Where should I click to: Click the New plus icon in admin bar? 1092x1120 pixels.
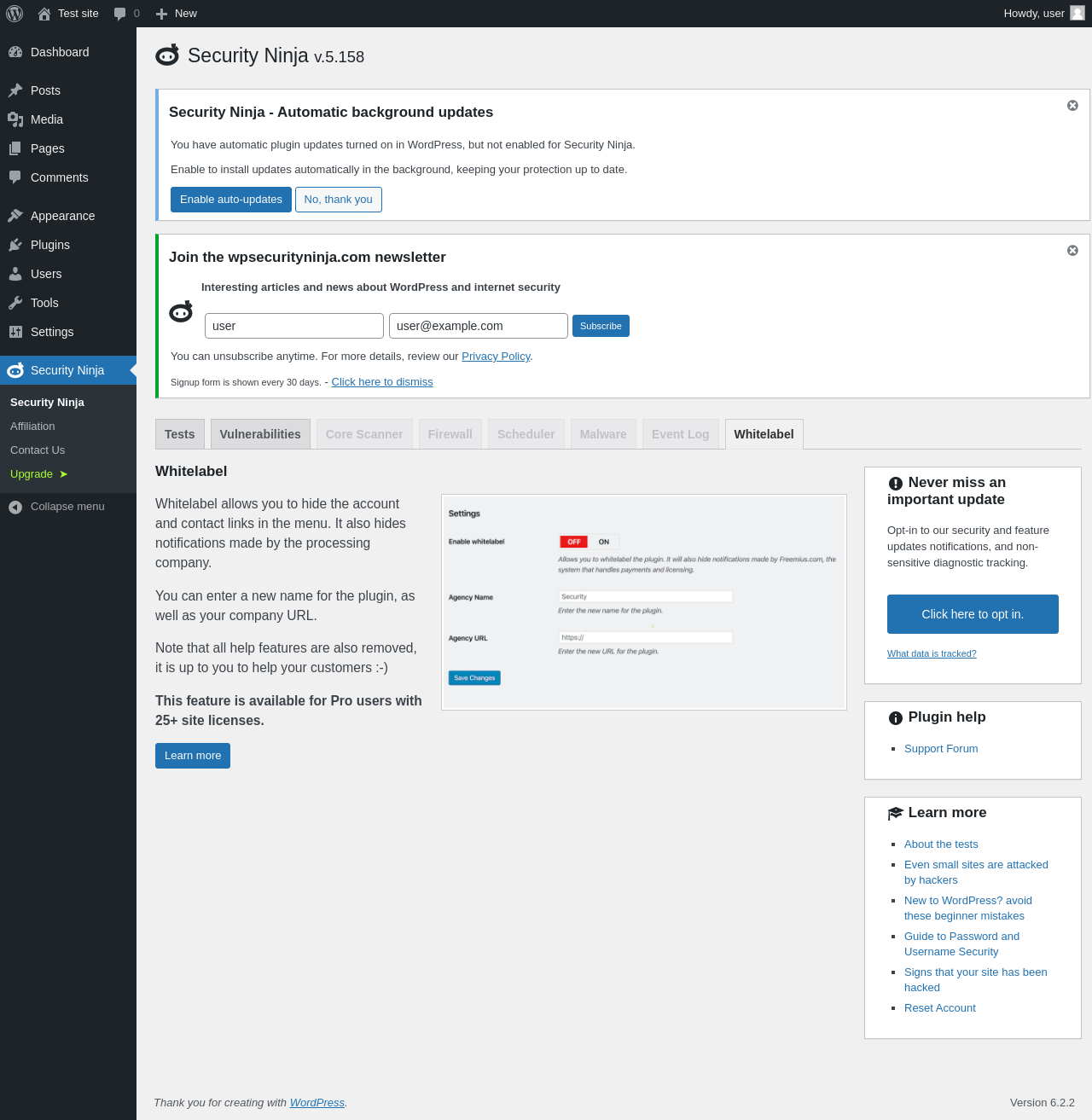pos(161,14)
